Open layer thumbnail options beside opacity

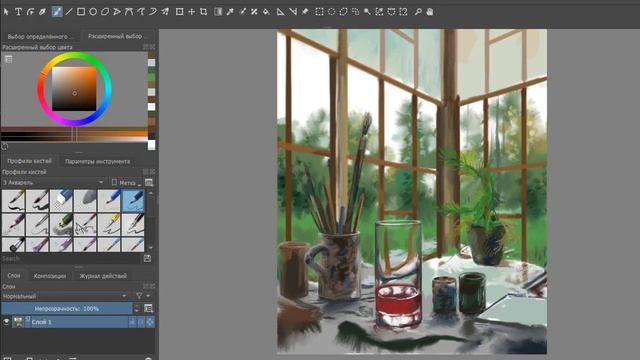(x=149, y=309)
